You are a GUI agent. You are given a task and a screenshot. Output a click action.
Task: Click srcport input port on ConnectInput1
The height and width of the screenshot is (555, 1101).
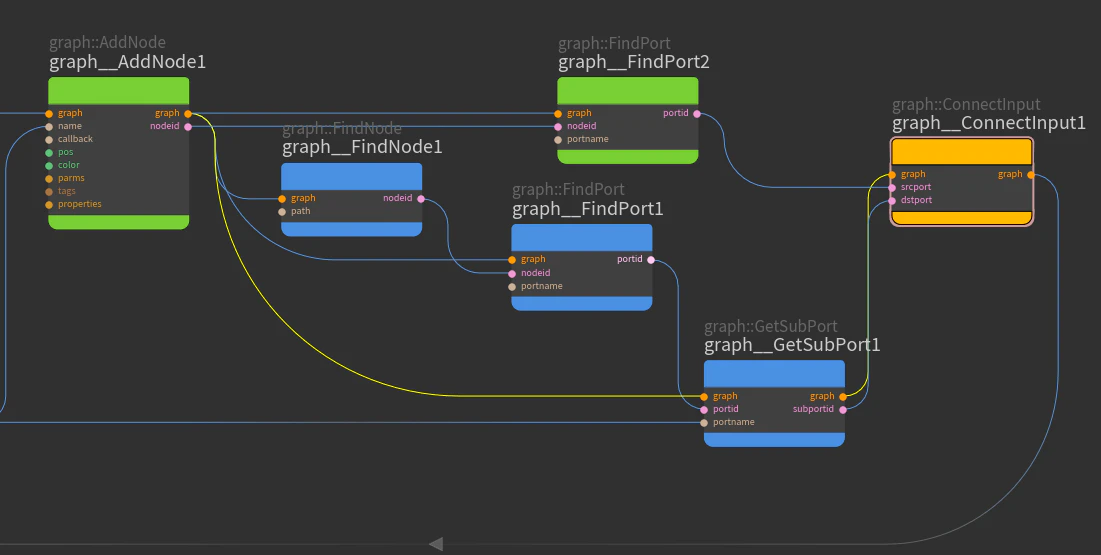click(892, 188)
